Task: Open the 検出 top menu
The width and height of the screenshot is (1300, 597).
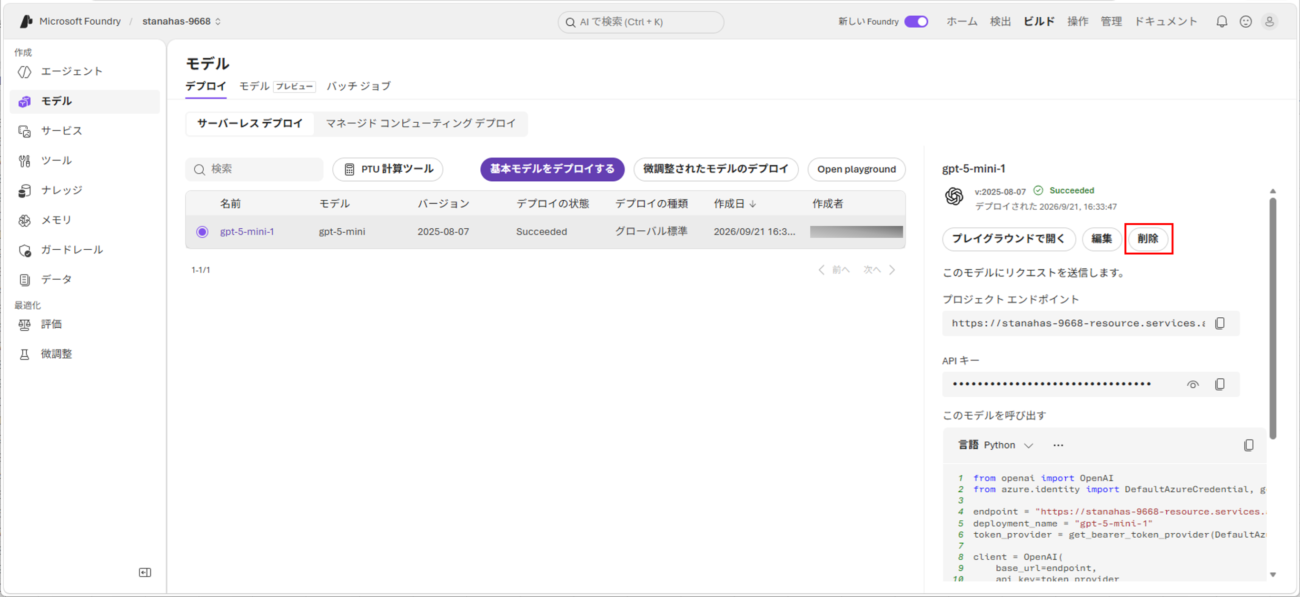Action: pos(1000,21)
